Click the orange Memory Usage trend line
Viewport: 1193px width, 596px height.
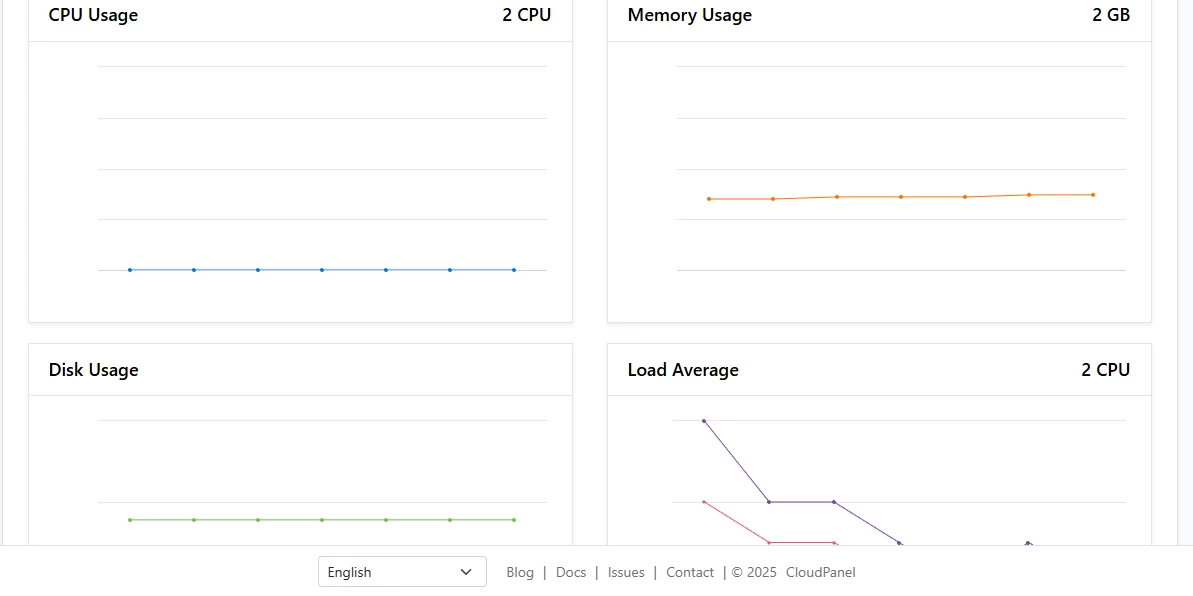pos(900,196)
